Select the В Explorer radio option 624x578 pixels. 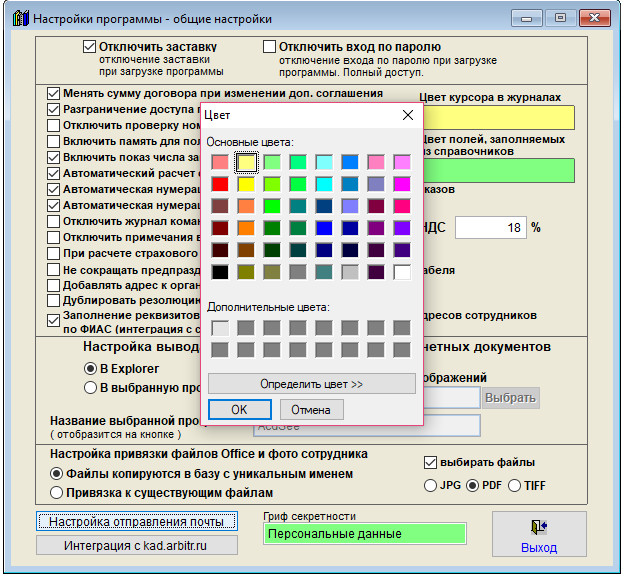click(x=90, y=369)
